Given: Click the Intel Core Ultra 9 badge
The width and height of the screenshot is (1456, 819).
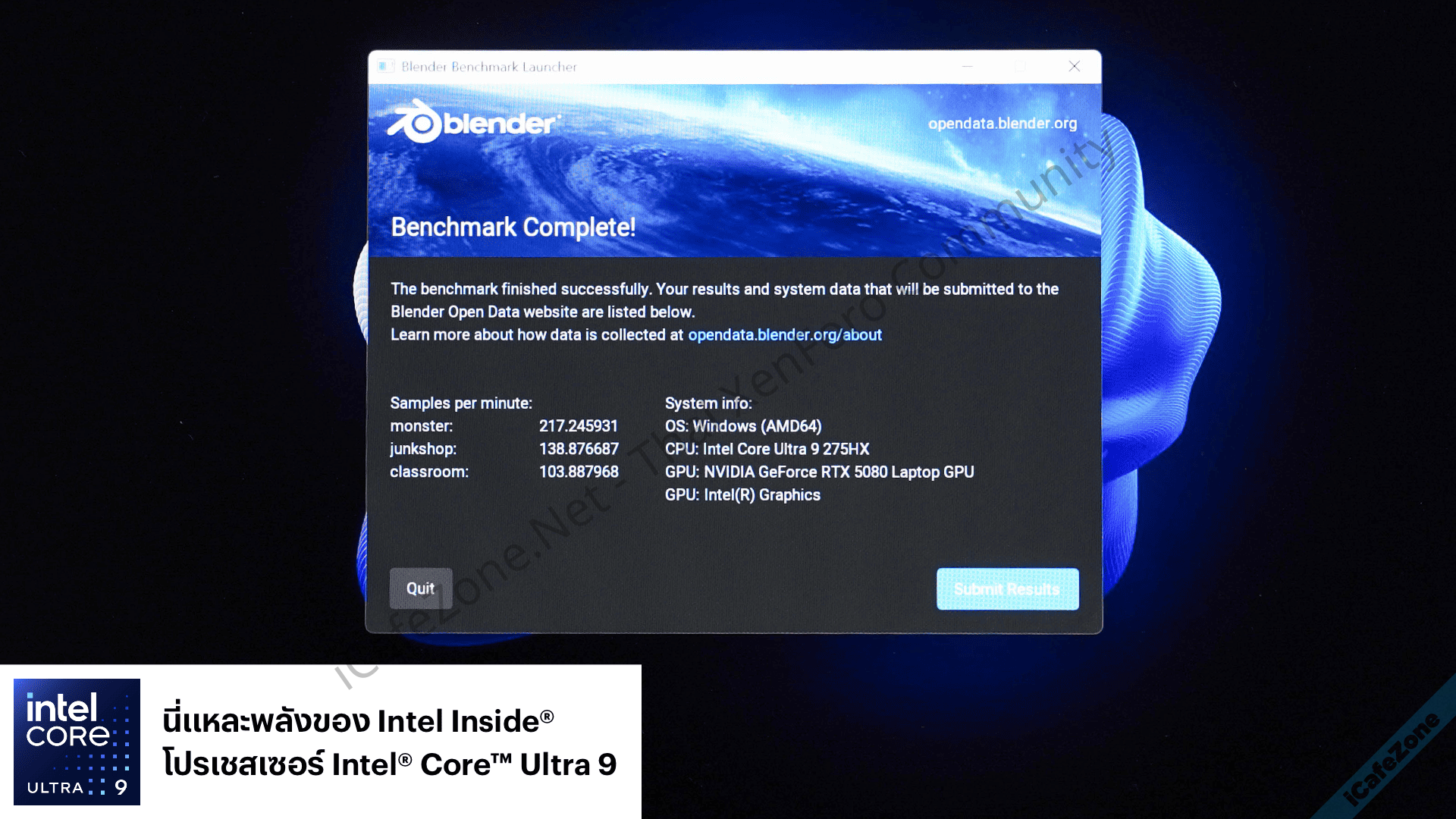Looking at the screenshot, I should [77, 742].
